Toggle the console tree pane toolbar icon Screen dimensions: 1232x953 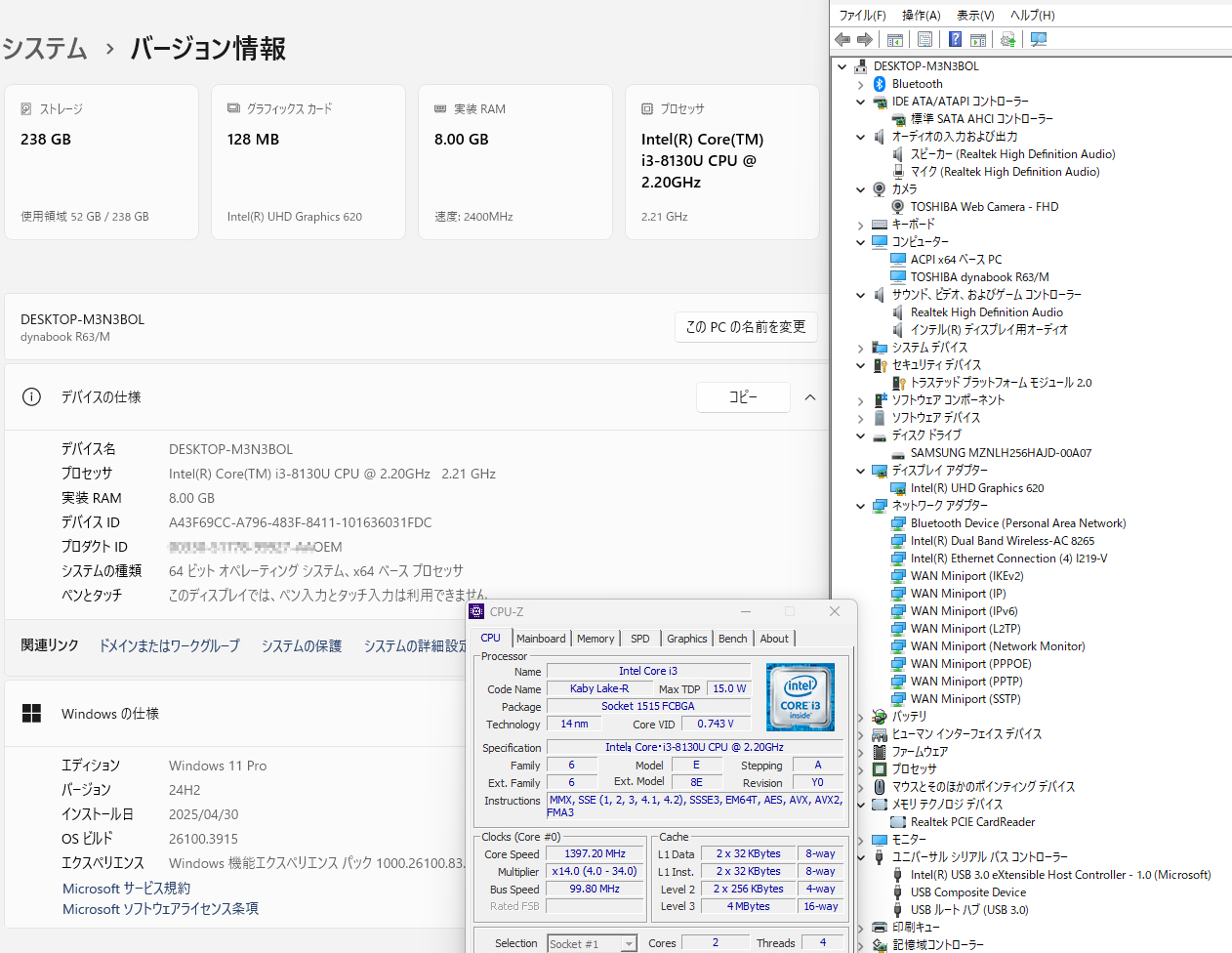click(x=894, y=39)
